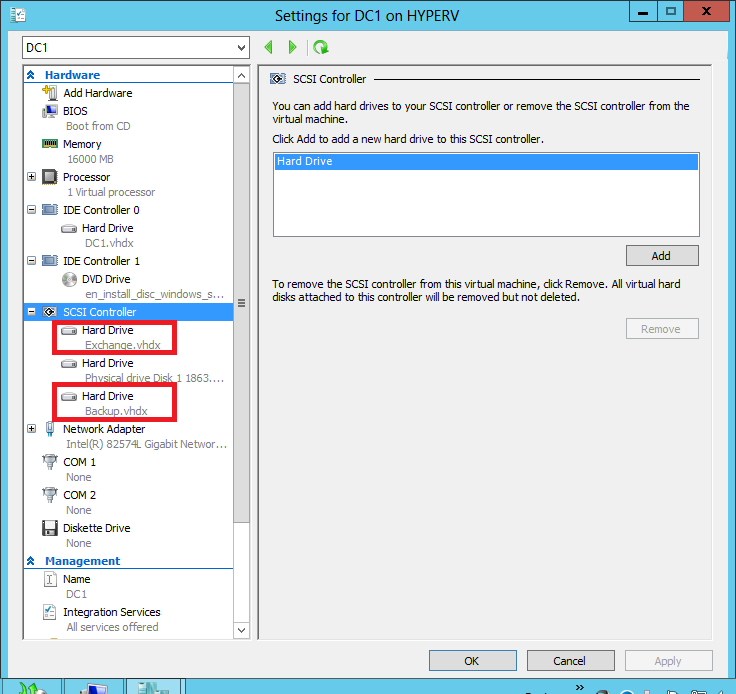This screenshot has height=694, width=736.
Task: Minimize the Settings for DC1 window
Action: pos(643,12)
